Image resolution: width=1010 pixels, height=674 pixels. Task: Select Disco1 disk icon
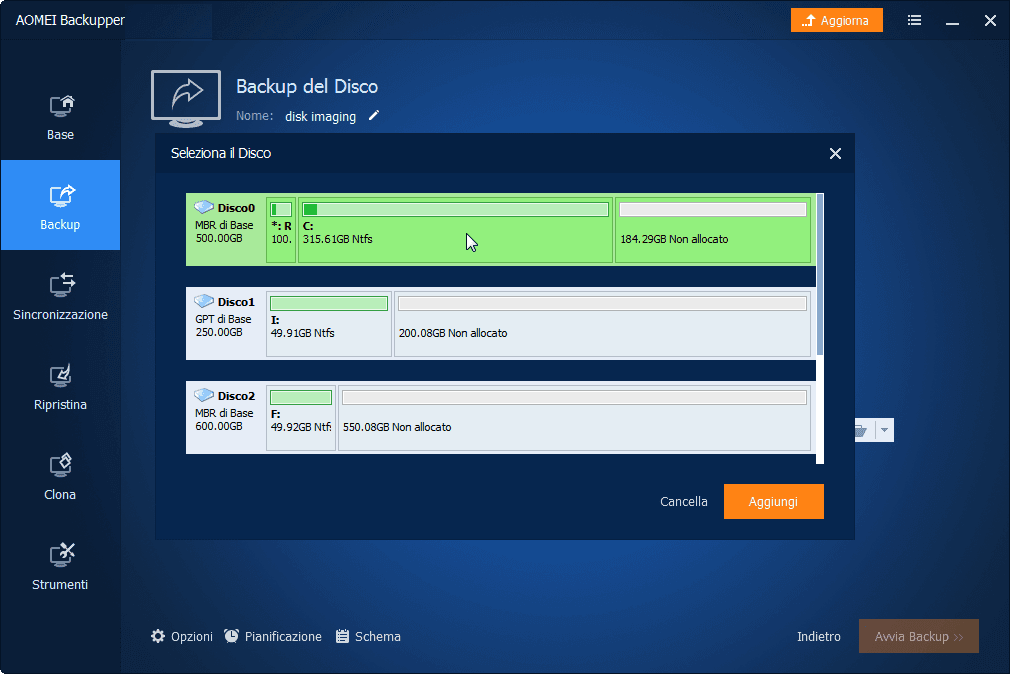pos(204,301)
